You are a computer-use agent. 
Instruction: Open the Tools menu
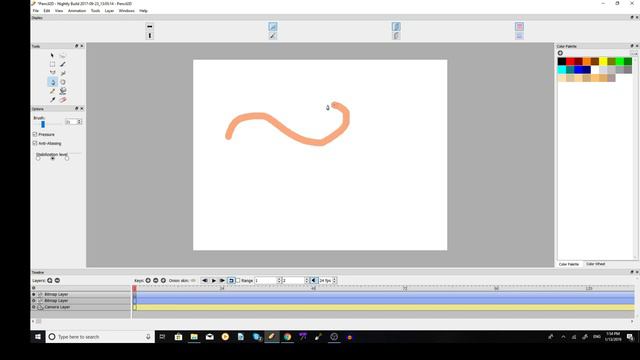(95, 11)
